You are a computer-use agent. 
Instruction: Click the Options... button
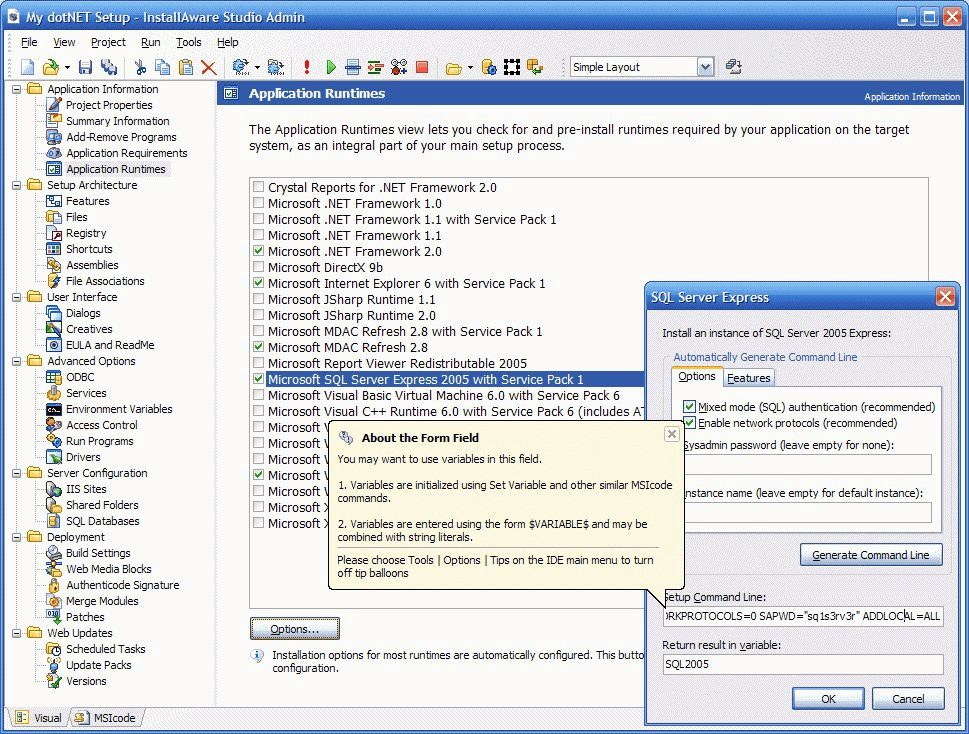(295, 629)
